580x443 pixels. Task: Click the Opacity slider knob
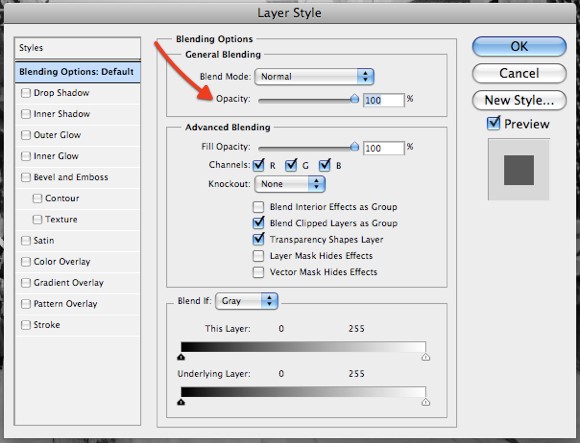tap(354, 99)
